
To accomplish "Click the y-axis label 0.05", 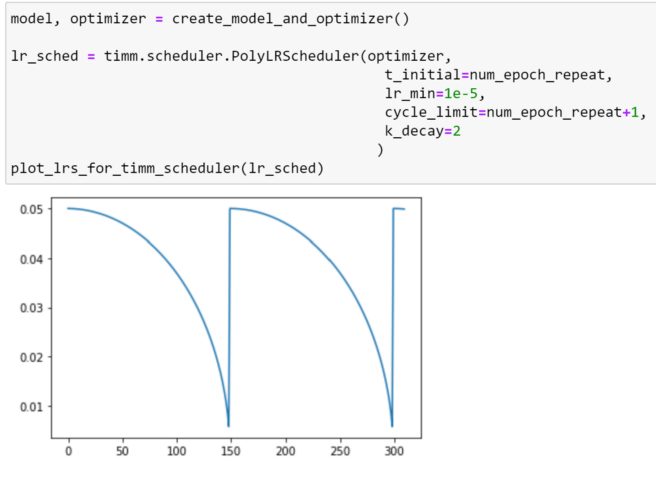I will [x=31, y=209].
